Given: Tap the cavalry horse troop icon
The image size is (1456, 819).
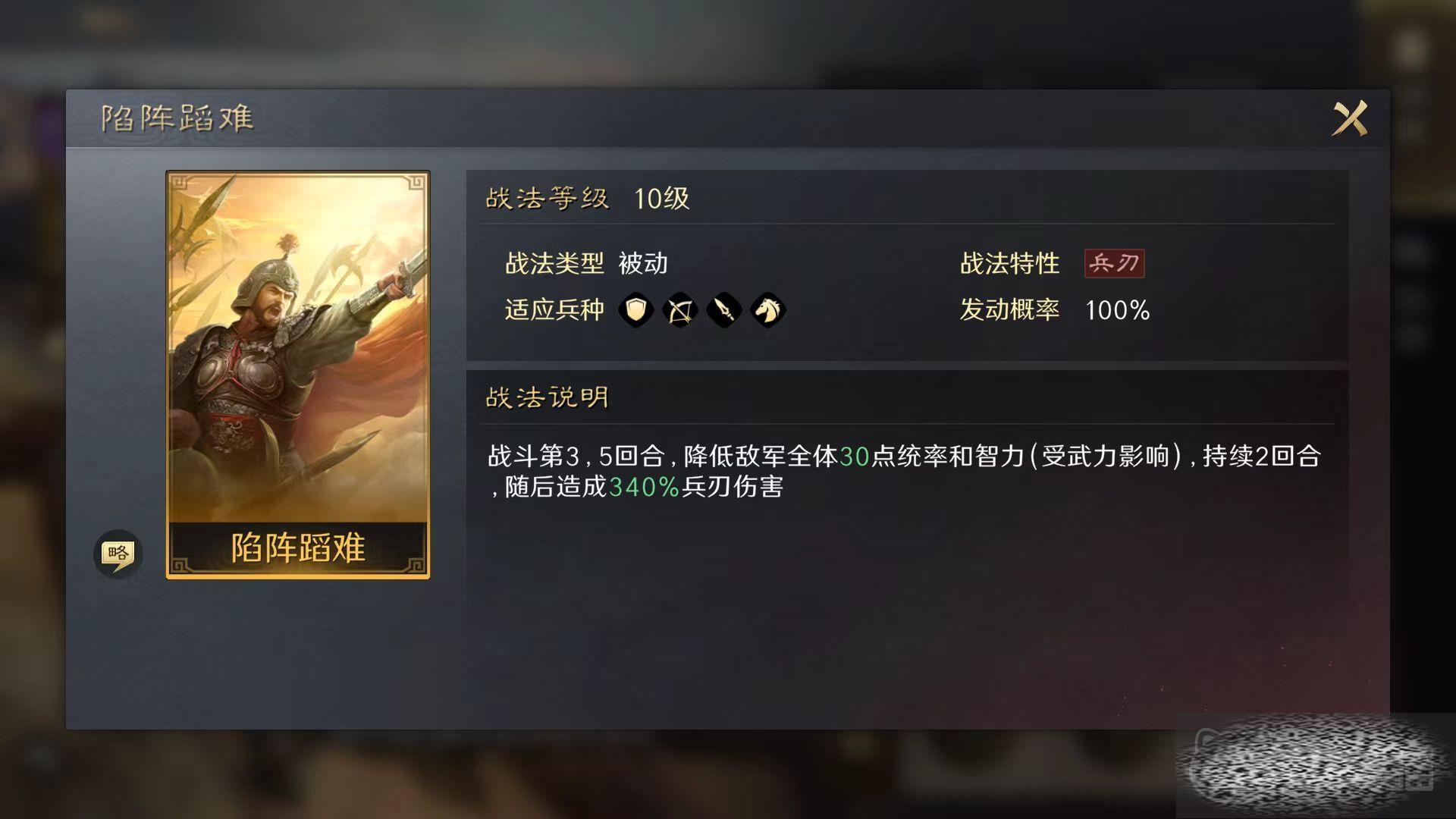Looking at the screenshot, I should (767, 310).
